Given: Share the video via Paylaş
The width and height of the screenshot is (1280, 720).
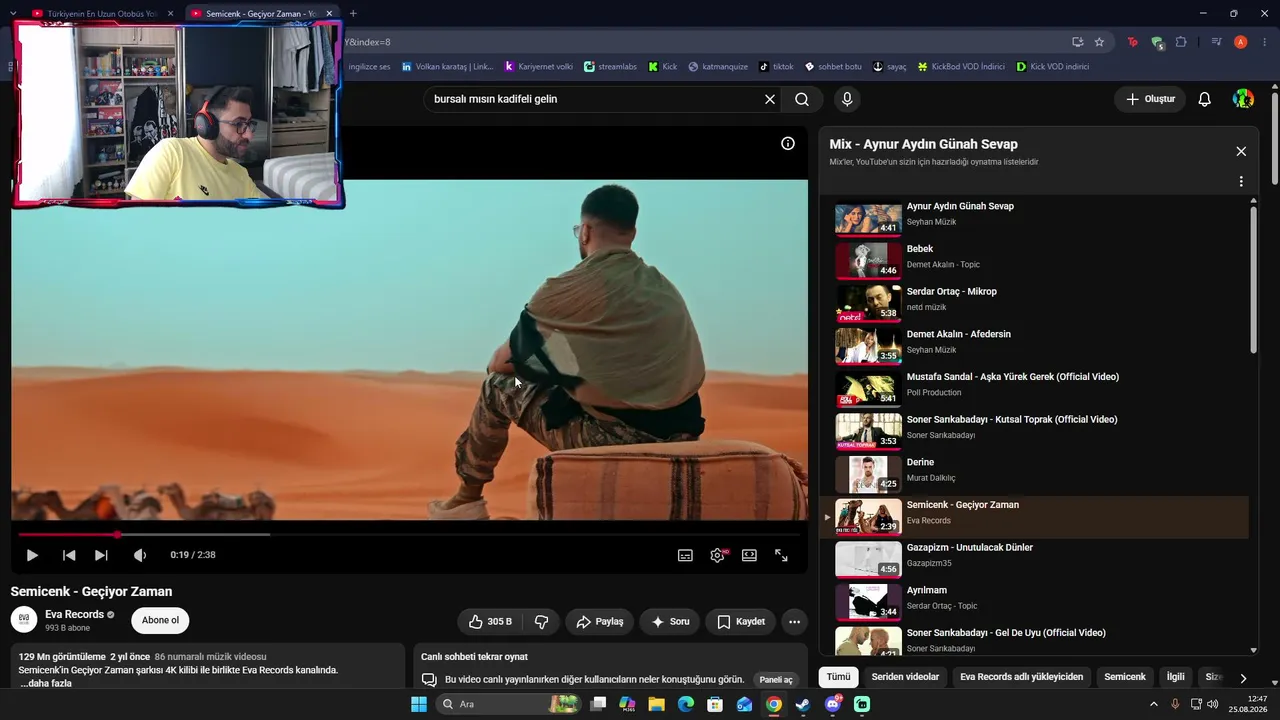Looking at the screenshot, I should click(x=600, y=622).
